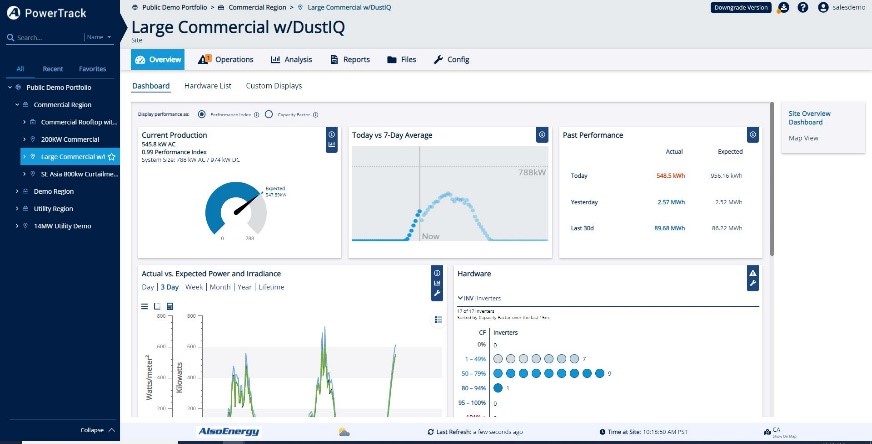Image resolution: width=872 pixels, height=444 pixels.
Task: Click the Downgrade Version button
Action: [x=741, y=7]
